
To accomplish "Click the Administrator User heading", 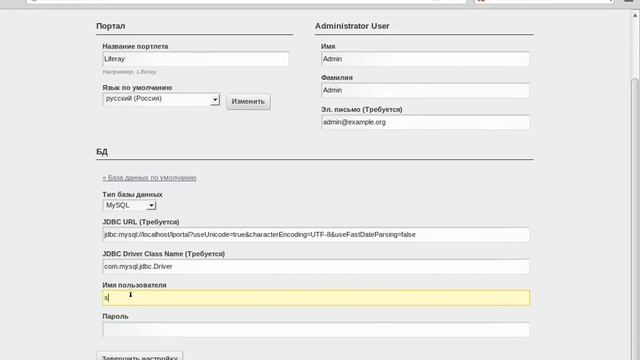I will [352, 26].
